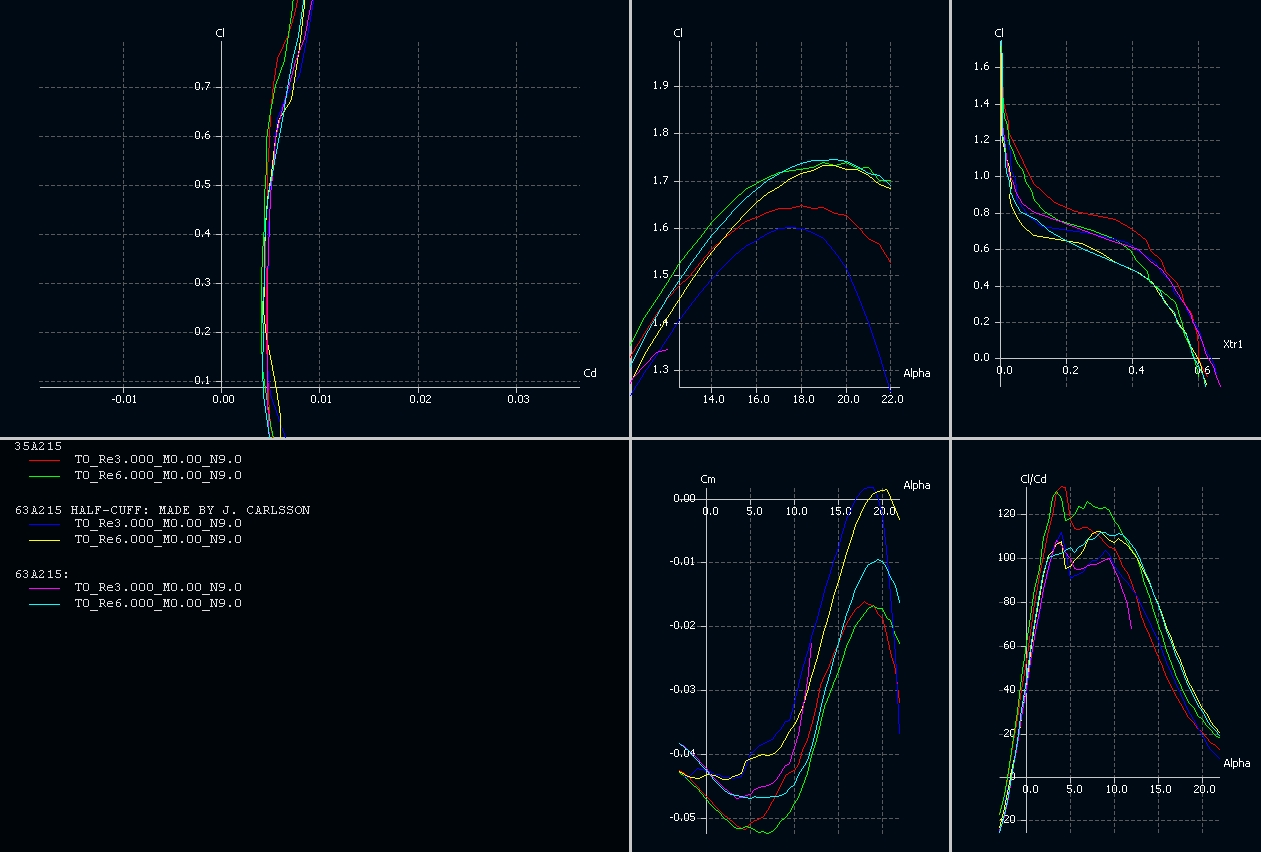Click the Cm axis label on moment graph
Image resolution: width=1261 pixels, height=852 pixels.
[x=709, y=480]
